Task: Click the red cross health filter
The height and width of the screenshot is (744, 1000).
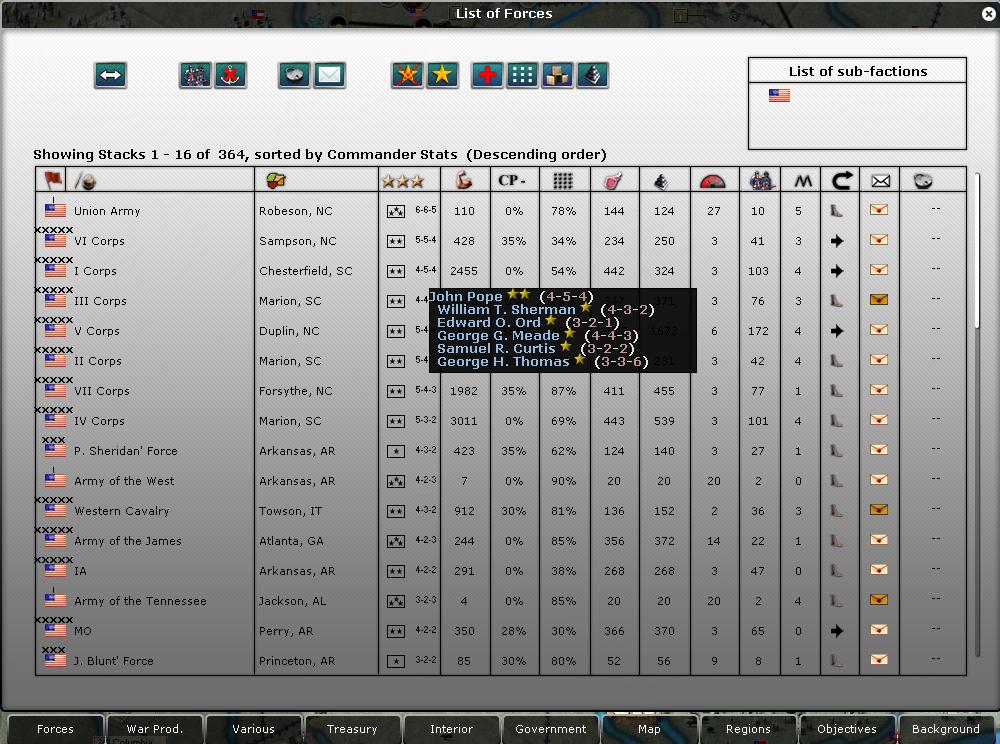Action: click(x=487, y=75)
